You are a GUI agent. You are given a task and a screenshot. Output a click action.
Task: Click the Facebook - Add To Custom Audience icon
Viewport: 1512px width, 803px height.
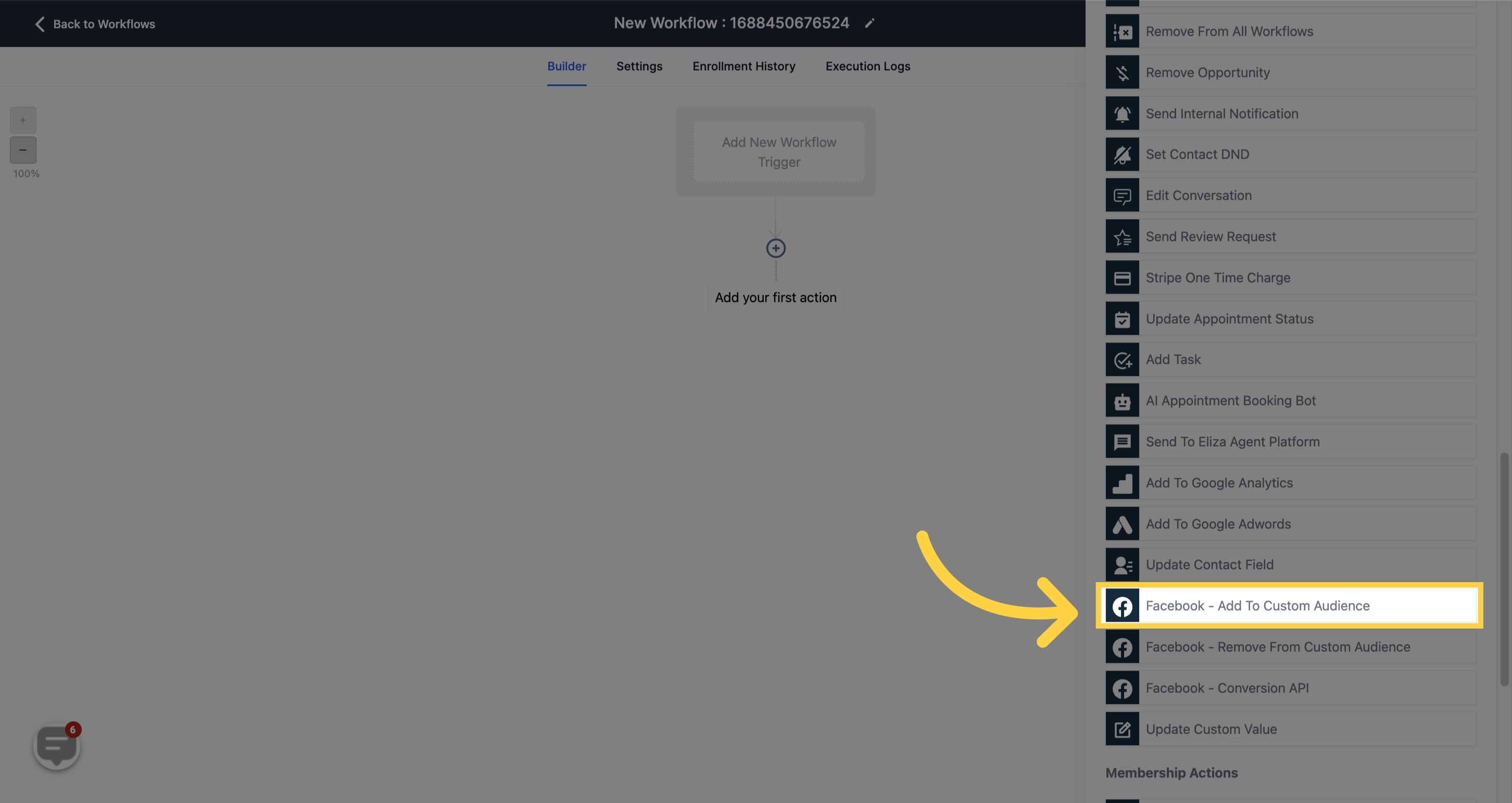coord(1122,605)
